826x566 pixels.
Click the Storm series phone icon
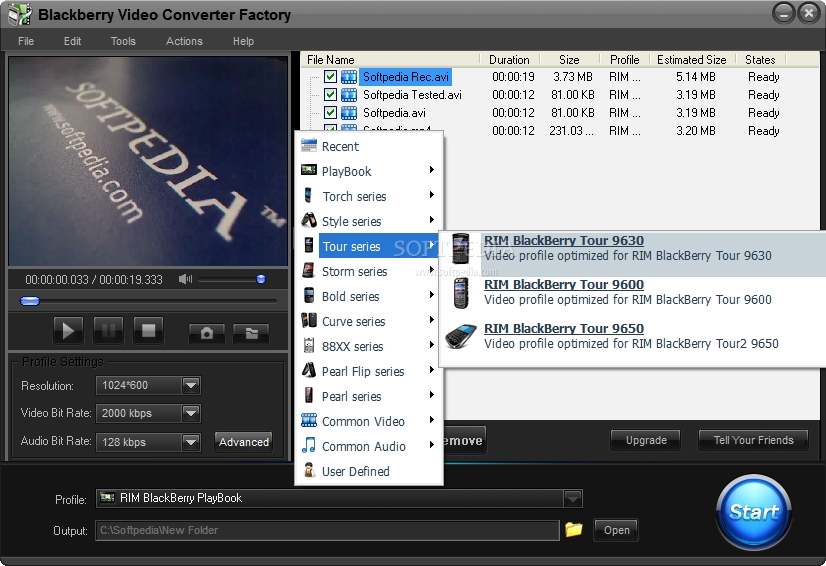click(x=309, y=270)
